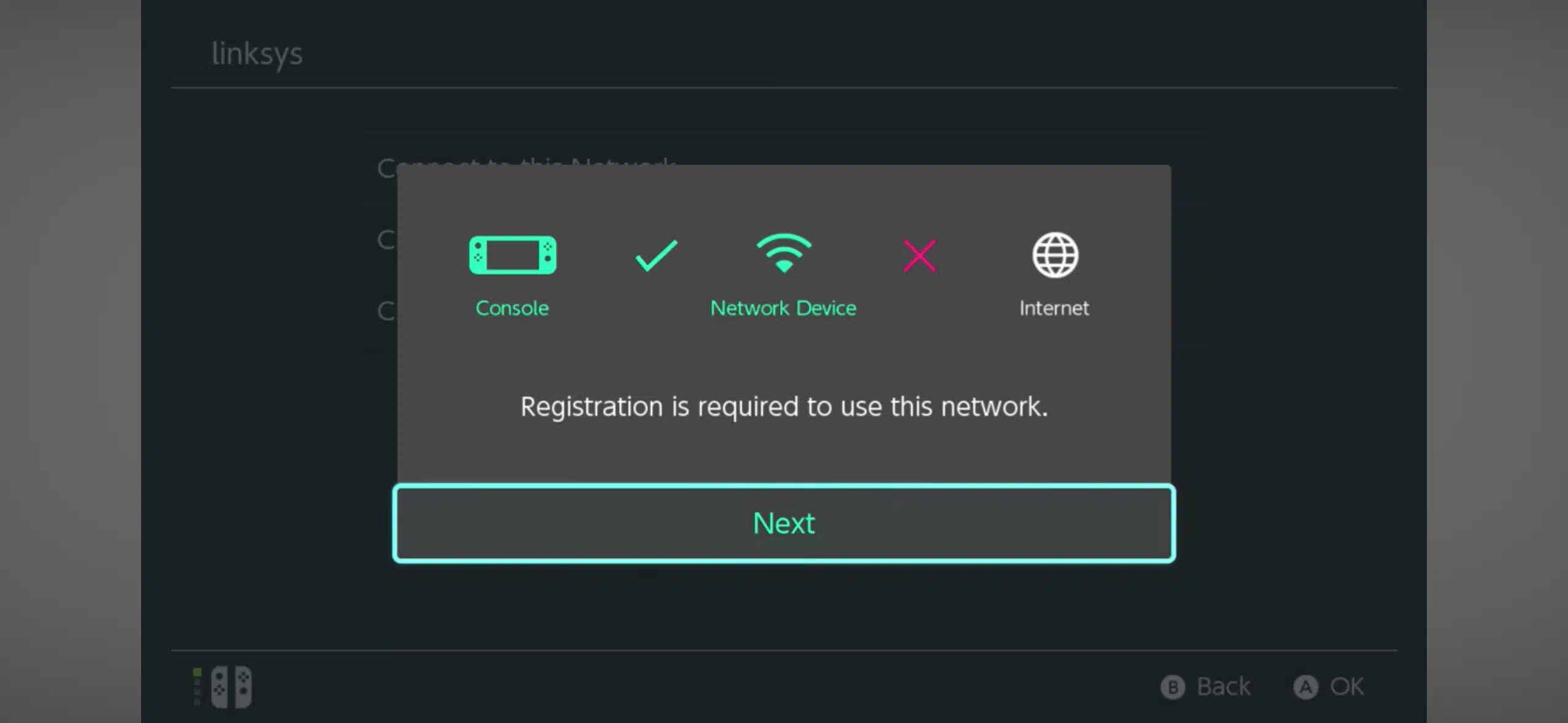Viewport: 1568px width, 723px height.
Task: Click the linksys network title
Action: 257,54
